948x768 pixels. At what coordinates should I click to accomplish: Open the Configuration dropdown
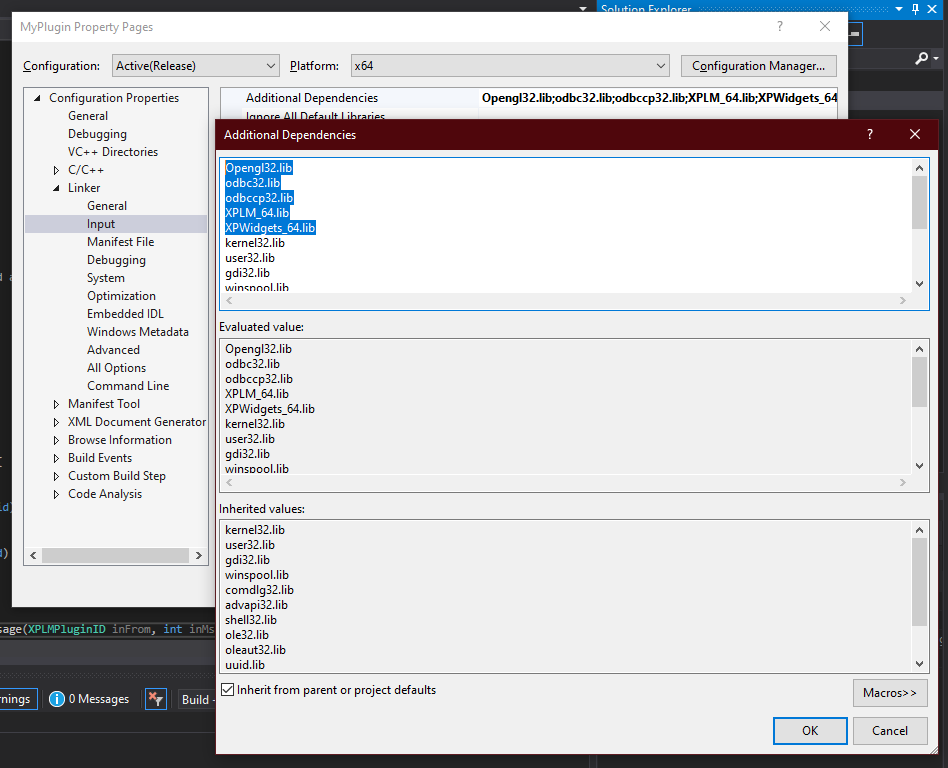196,66
